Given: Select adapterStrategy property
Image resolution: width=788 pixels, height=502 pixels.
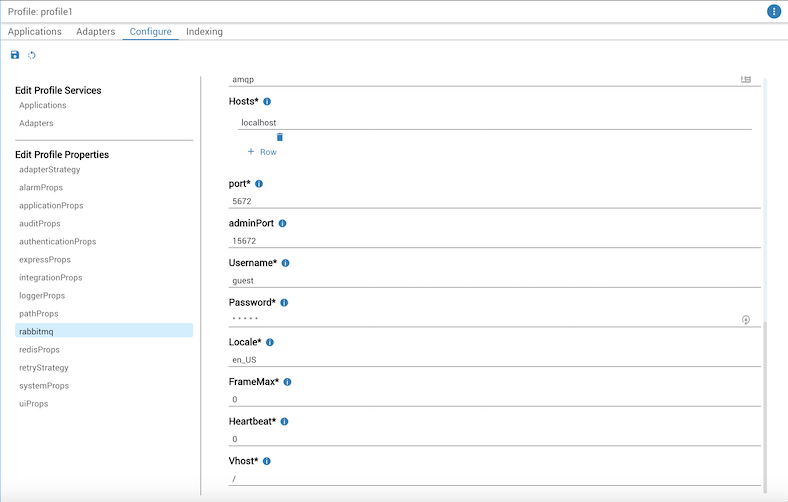Looking at the screenshot, I should pos(50,170).
